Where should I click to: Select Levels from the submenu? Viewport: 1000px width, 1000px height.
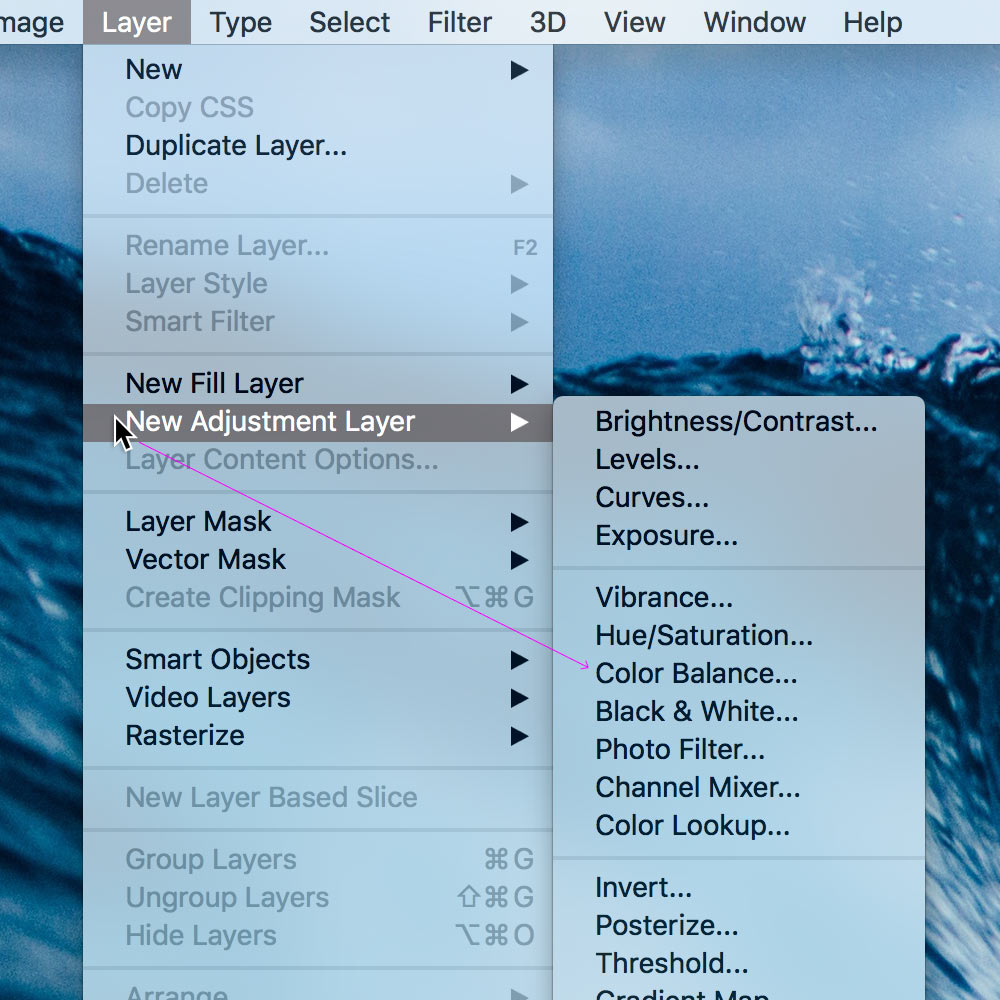647,460
